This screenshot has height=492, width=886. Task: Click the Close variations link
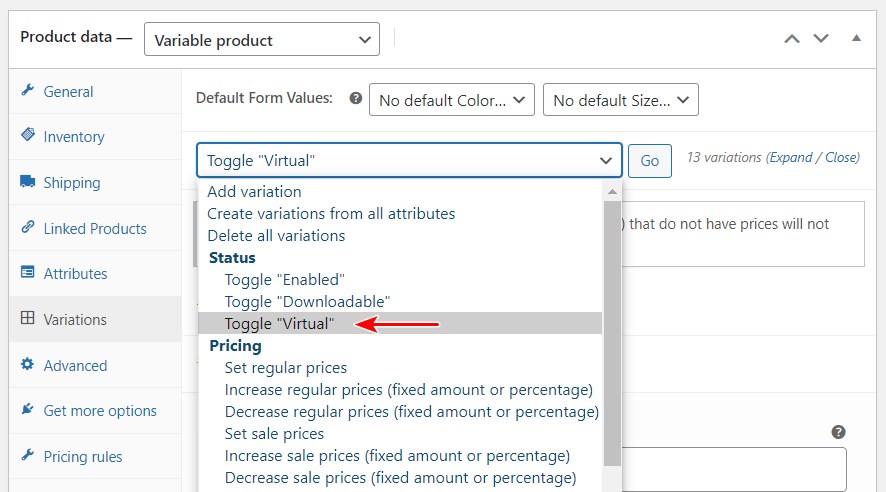pyautogui.click(x=841, y=158)
